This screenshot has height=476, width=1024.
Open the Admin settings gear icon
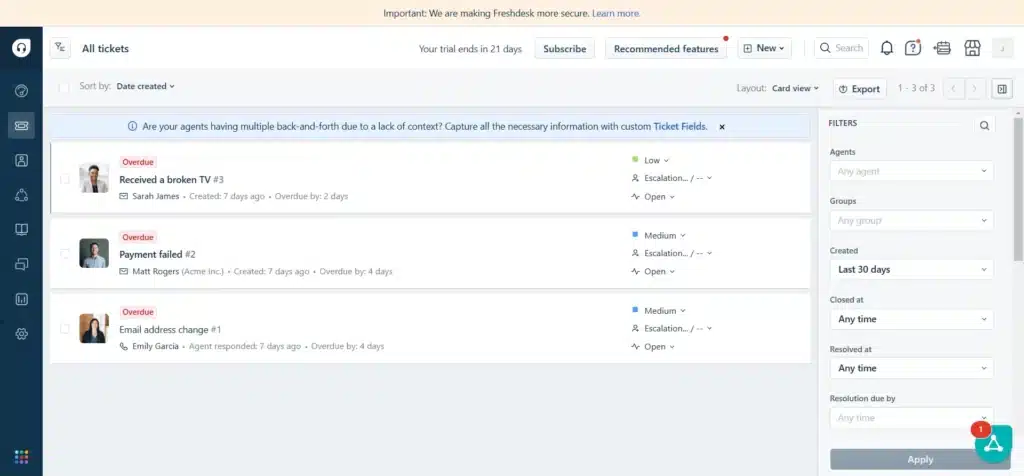[21, 334]
